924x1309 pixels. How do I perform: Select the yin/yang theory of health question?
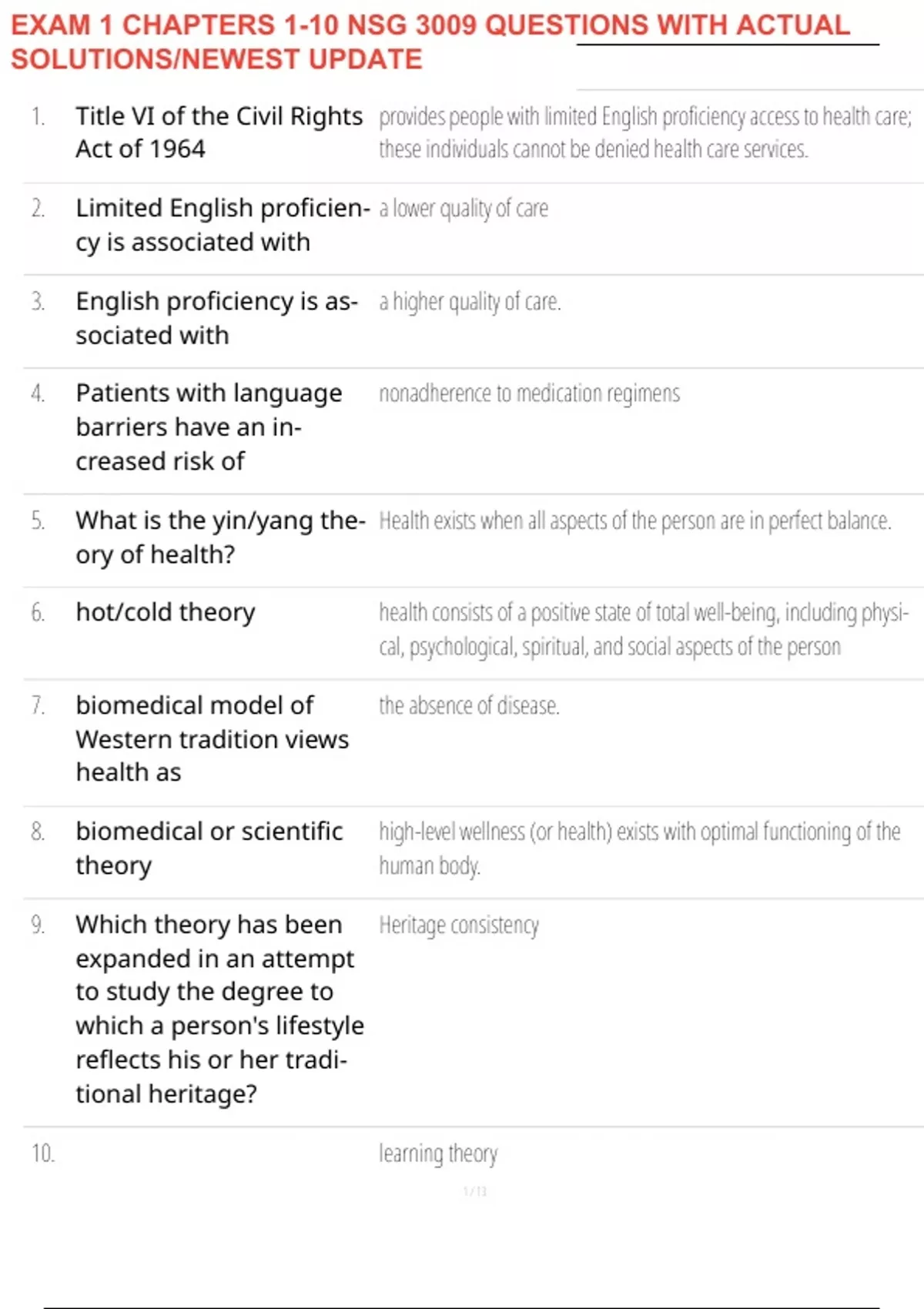[219, 537]
